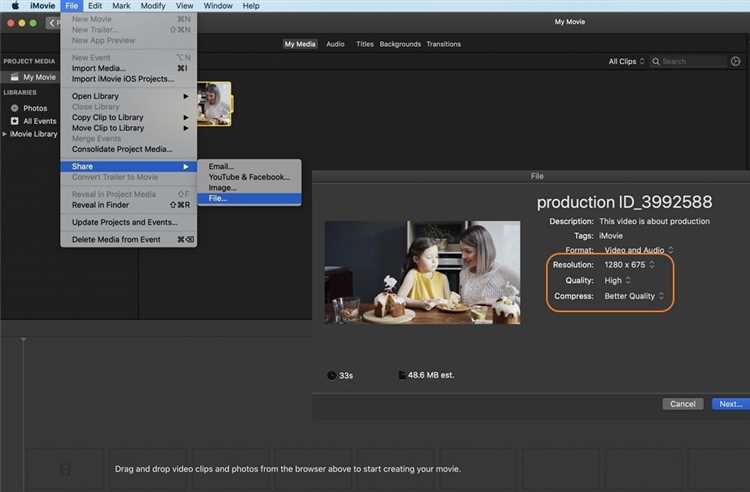Viewport: 750px width, 492px height.
Task: Open the iMovie application menu
Action: [43, 6]
